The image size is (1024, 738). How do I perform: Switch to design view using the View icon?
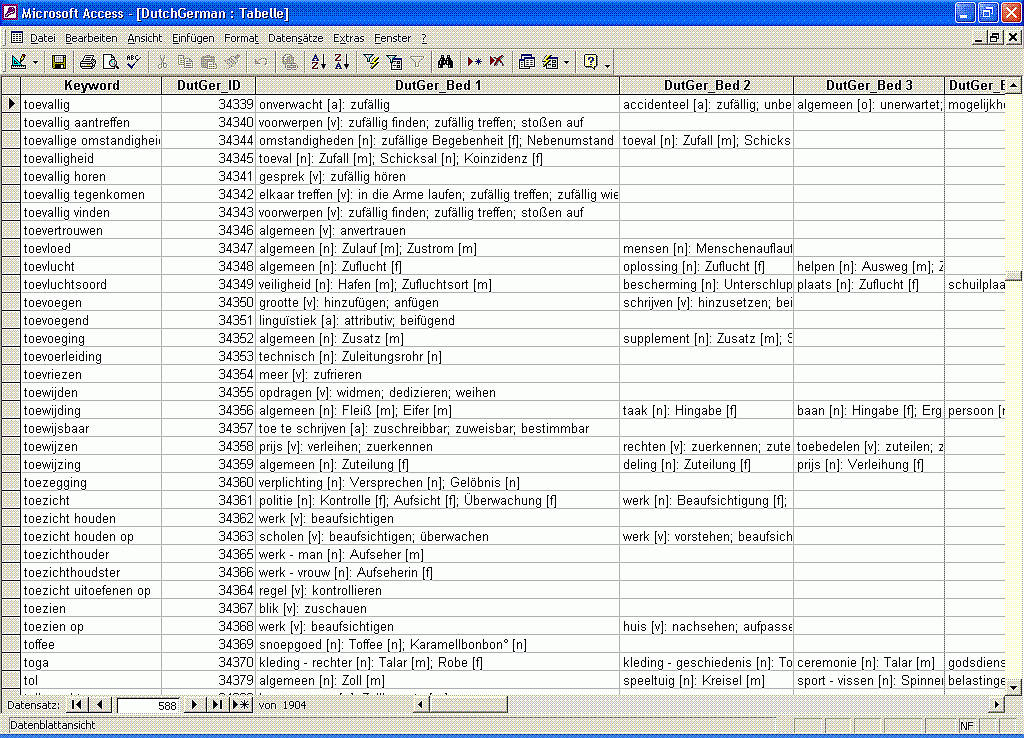(19, 62)
